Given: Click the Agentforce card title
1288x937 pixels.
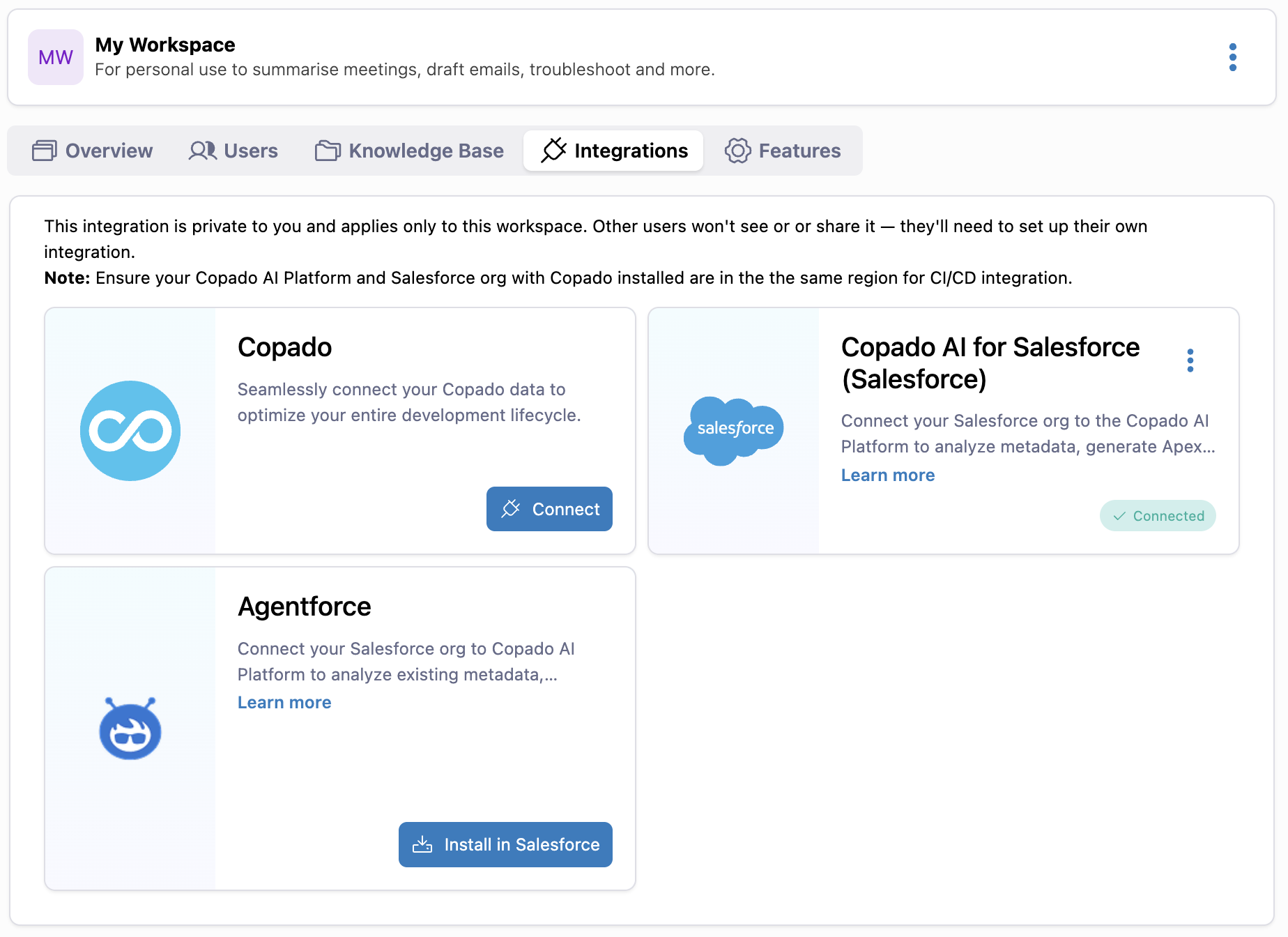Looking at the screenshot, I should click(304, 607).
